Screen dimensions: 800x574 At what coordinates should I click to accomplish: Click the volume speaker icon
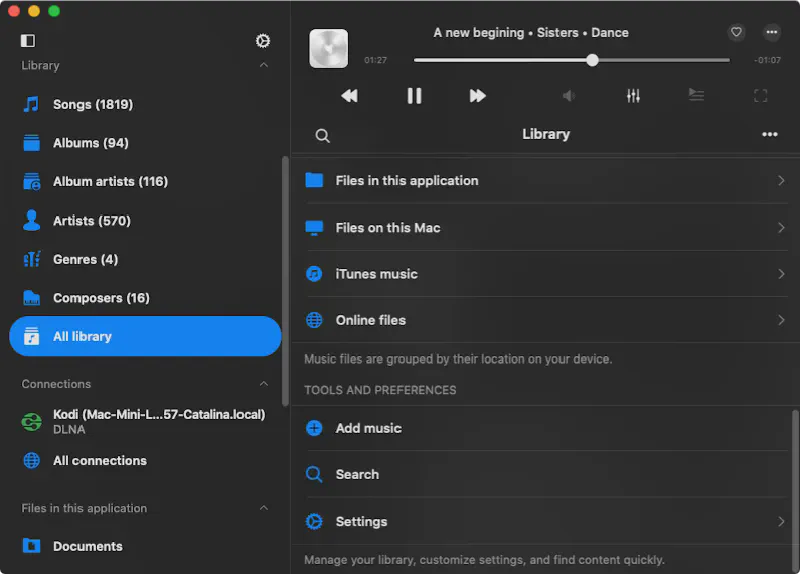pos(569,96)
